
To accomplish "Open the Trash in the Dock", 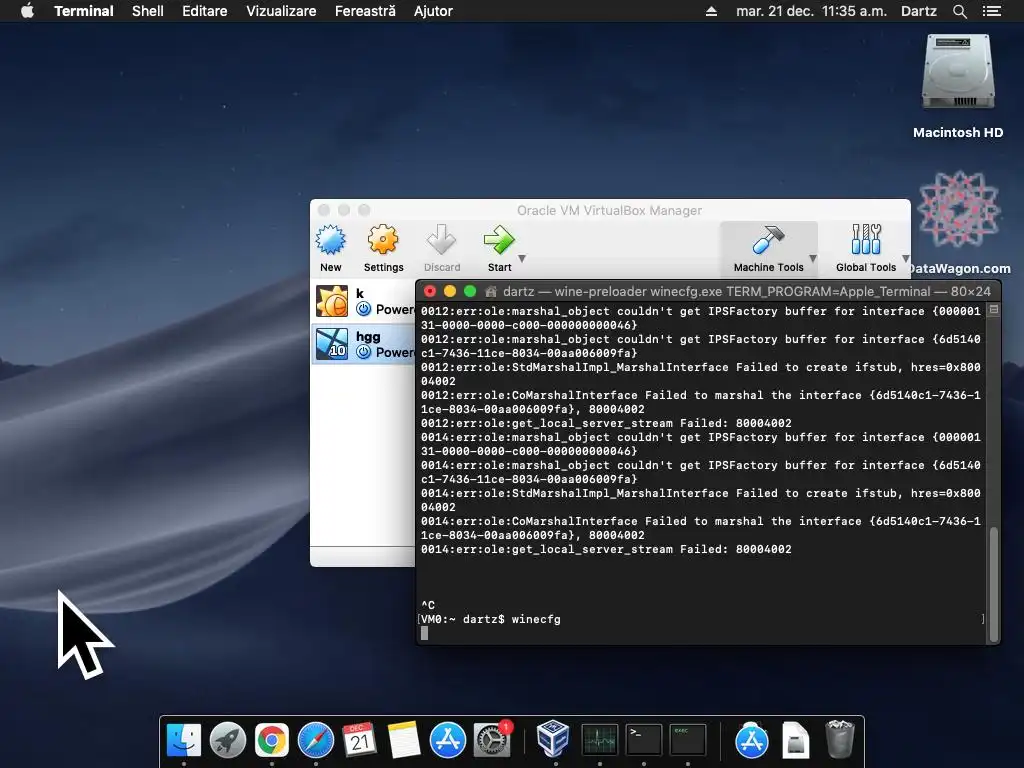I will (840, 739).
